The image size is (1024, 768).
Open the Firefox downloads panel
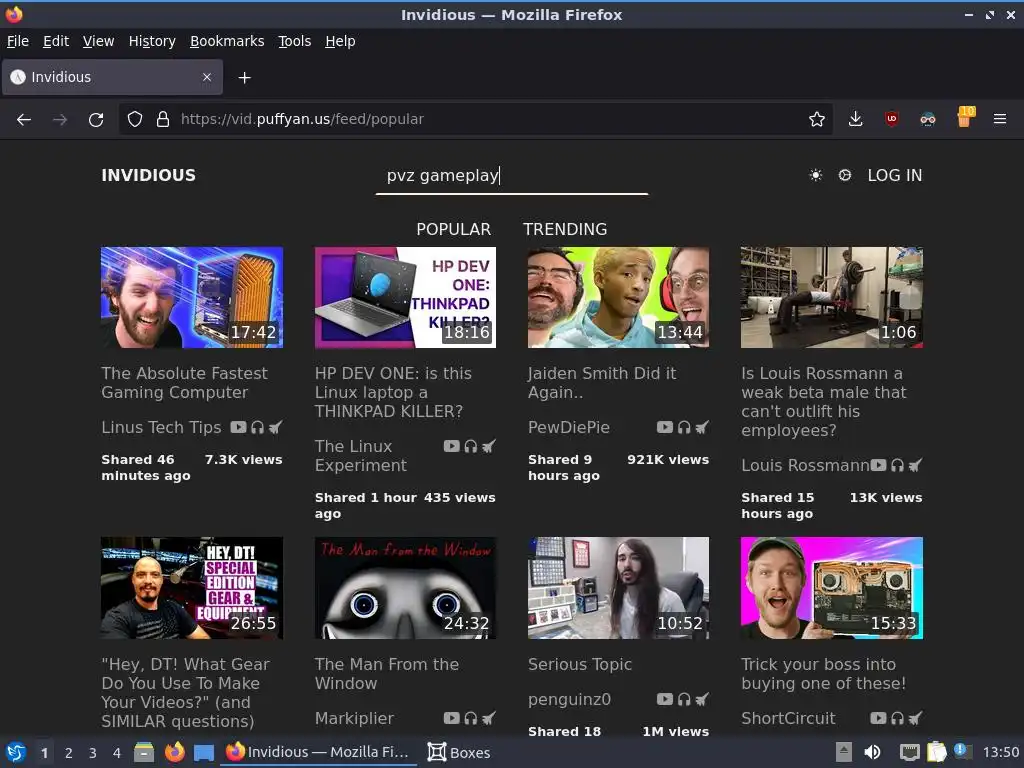856,120
